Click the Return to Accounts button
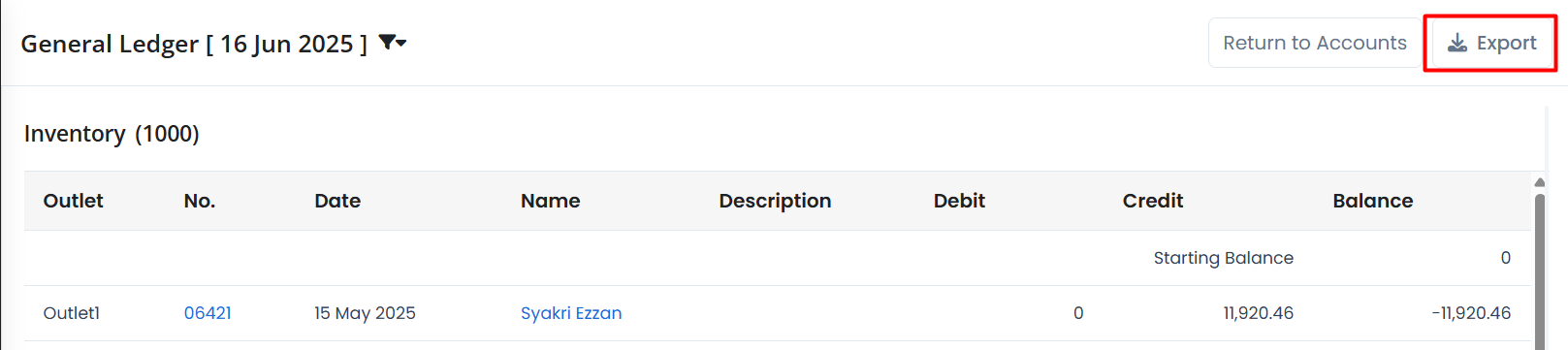The height and width of the screenshot is (350, 1568). (x=1314, y=43)
